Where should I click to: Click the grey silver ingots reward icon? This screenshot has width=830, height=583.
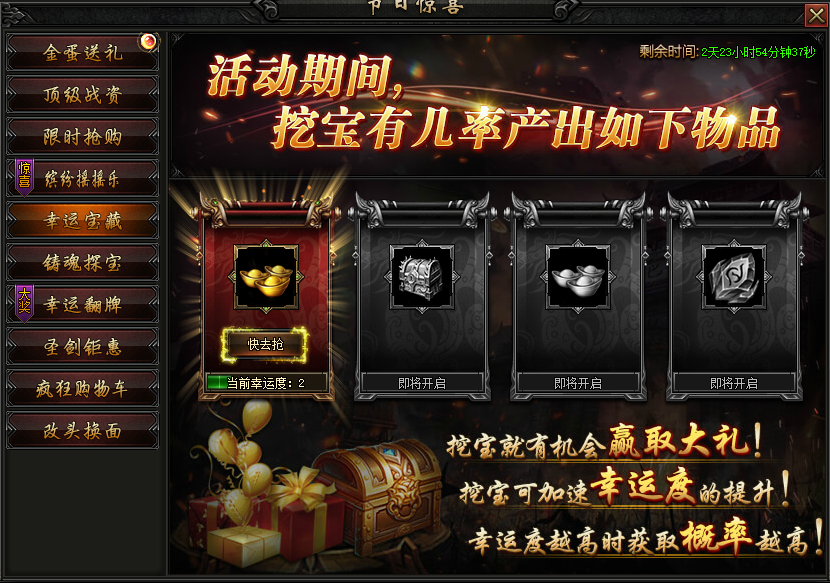(x=578, y=277)
